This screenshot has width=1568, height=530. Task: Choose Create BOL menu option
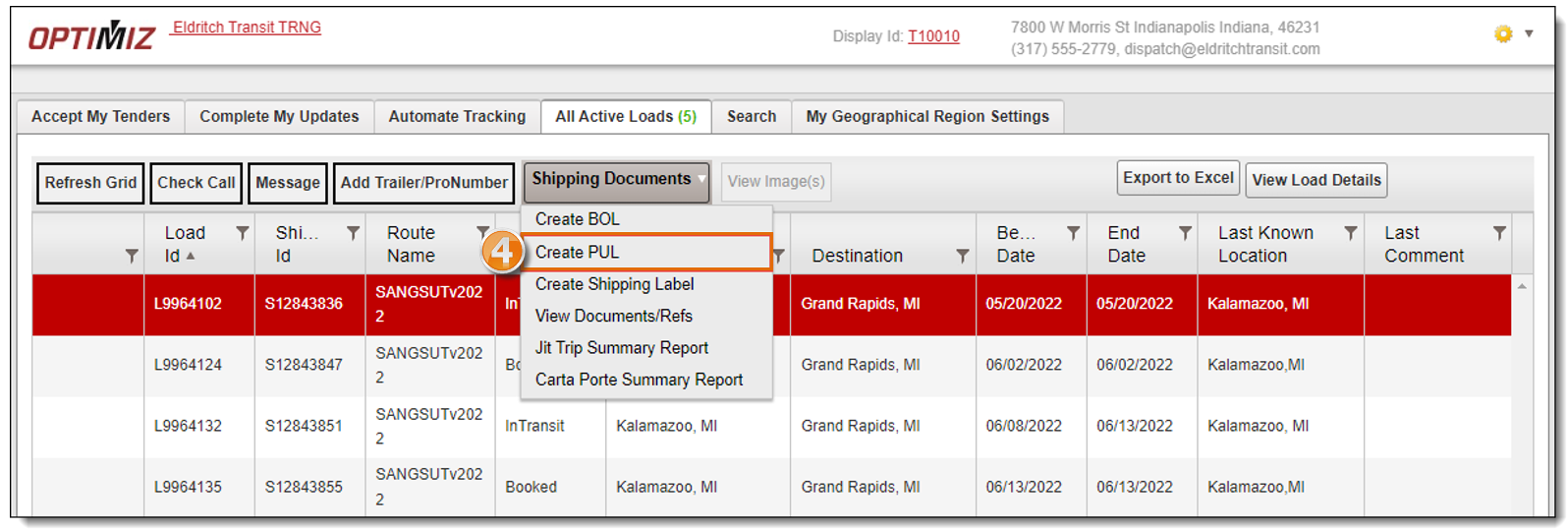click(578, 219)
